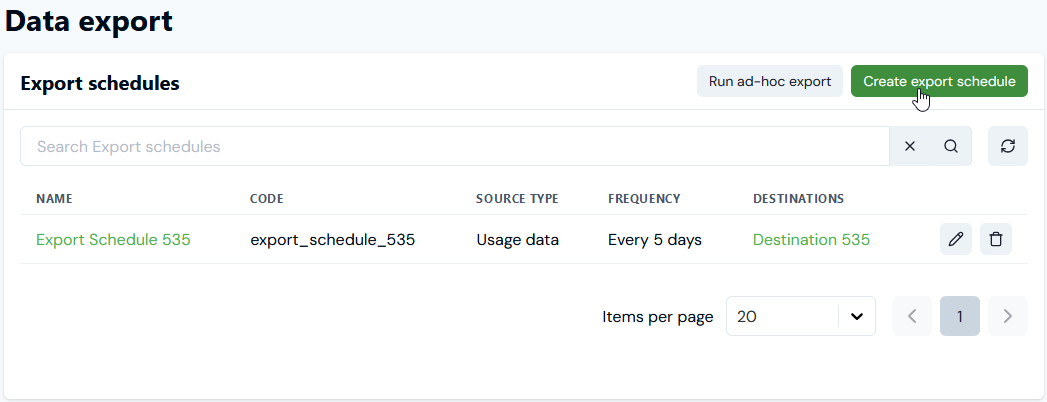The image size is (1047, 402).
Task: Clear the search field with the X icon
Action: (x=909, y=146)
